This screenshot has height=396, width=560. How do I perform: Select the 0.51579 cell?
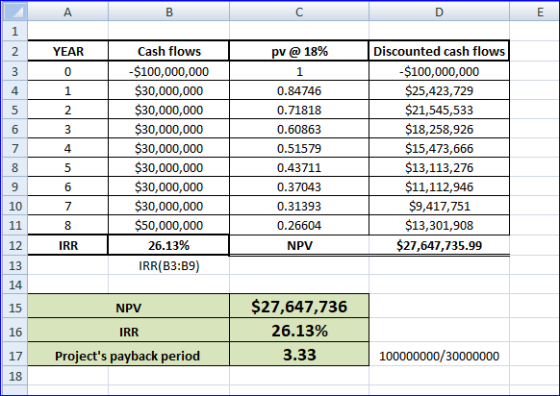pos(299,148)
